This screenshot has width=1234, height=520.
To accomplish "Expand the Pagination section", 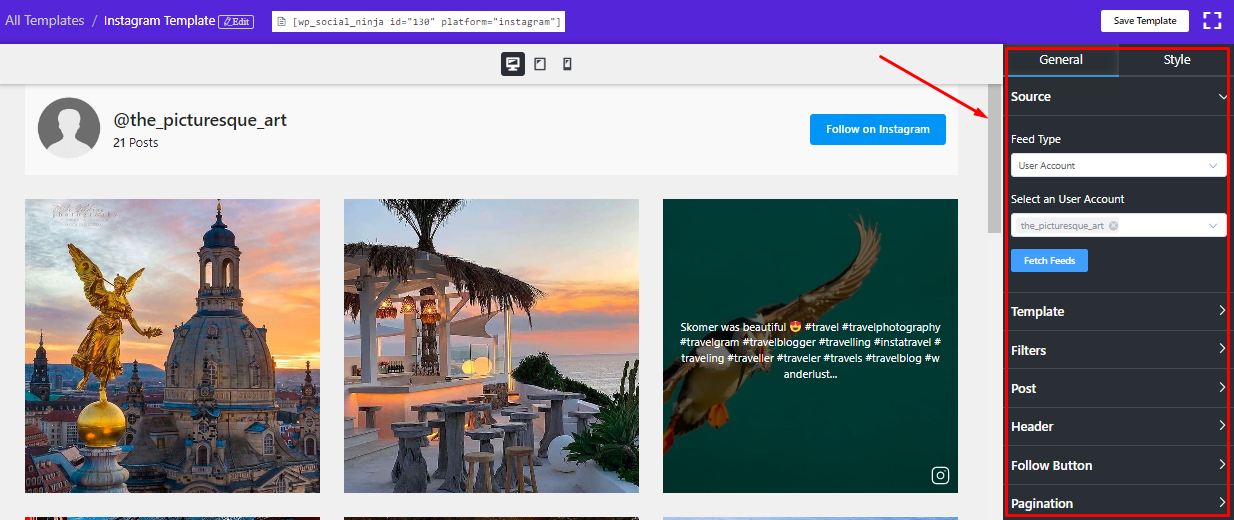I will tap(1118, 503).
